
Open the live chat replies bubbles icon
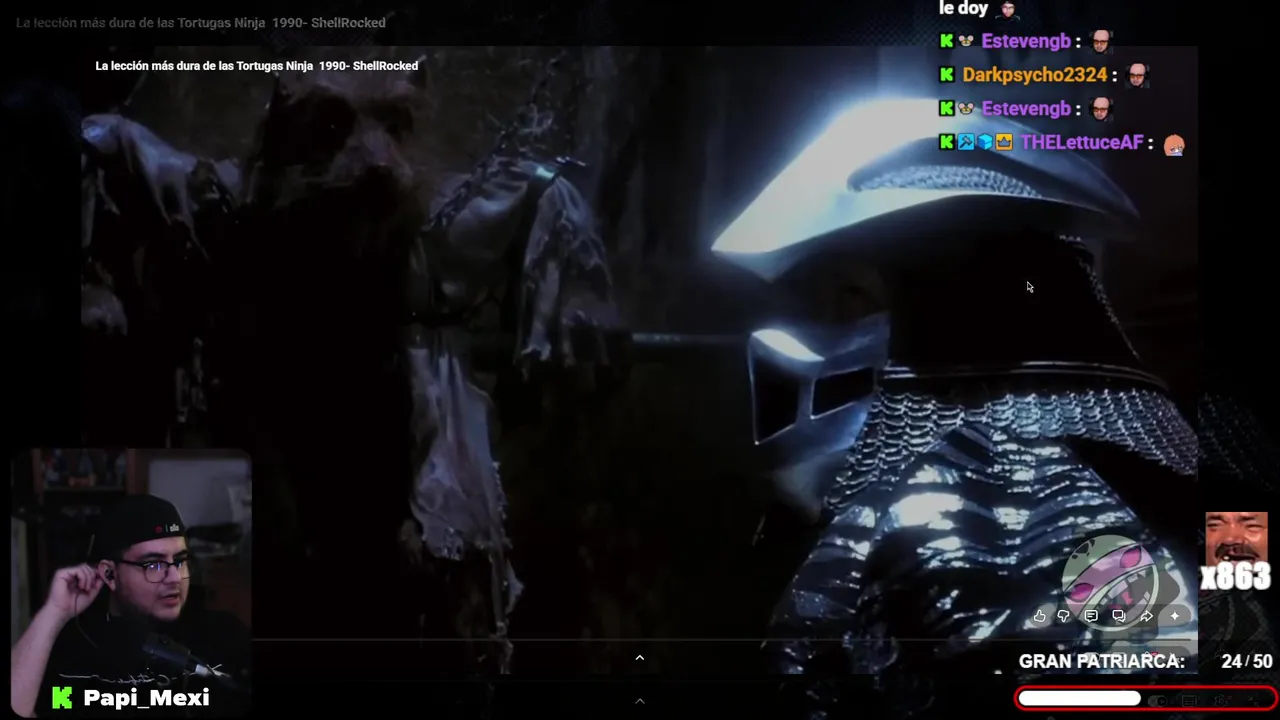tap(1119, 616)
